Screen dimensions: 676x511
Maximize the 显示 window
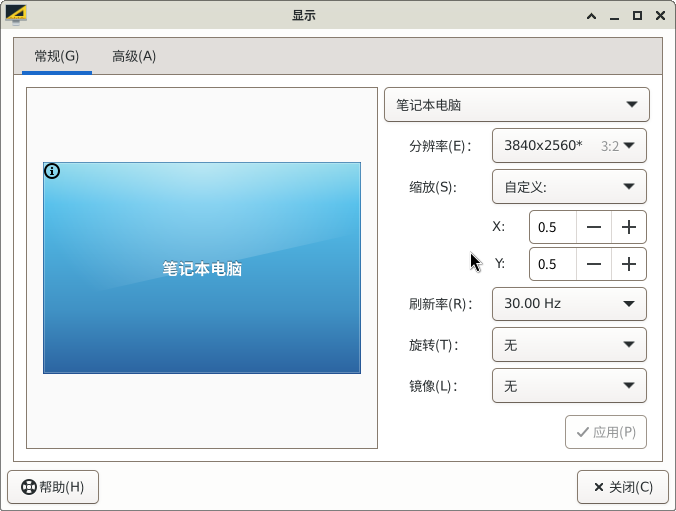[x=637, y=15]
